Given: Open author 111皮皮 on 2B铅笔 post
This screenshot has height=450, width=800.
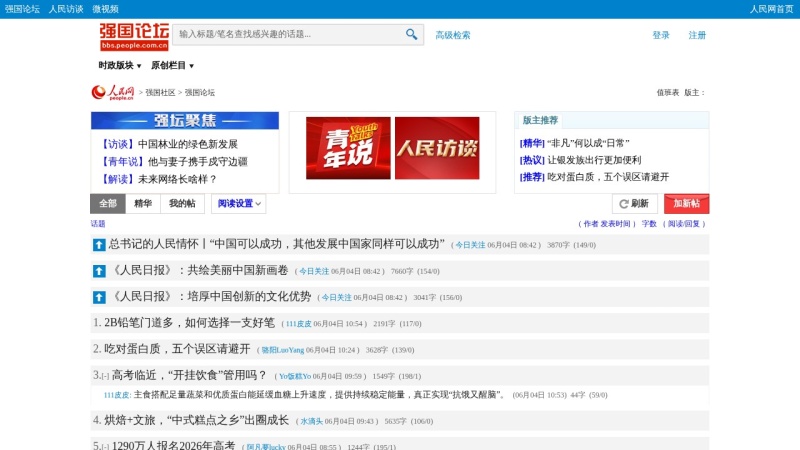Looking at the screenshot, I should point(298,324).
